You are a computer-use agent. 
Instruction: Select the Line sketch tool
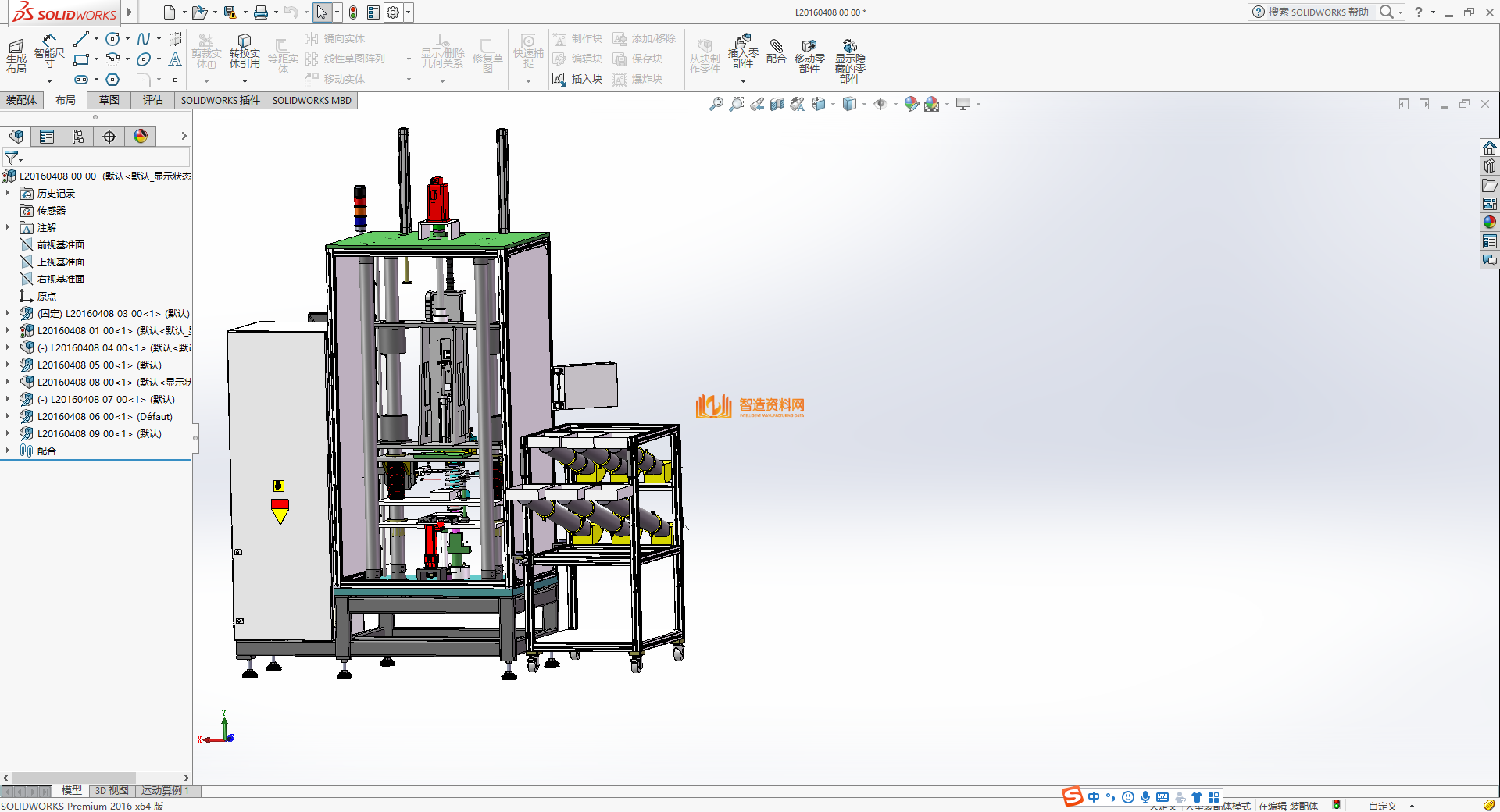coord(80,39)
